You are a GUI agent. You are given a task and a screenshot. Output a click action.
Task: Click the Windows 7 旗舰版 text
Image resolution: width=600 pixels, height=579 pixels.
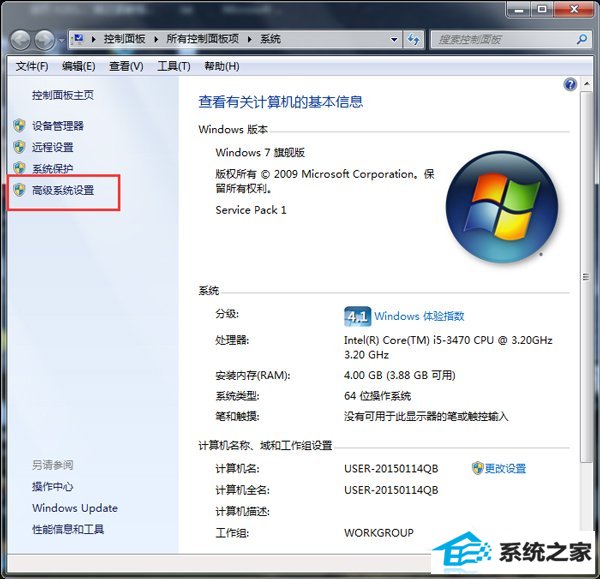coord(260,153)
